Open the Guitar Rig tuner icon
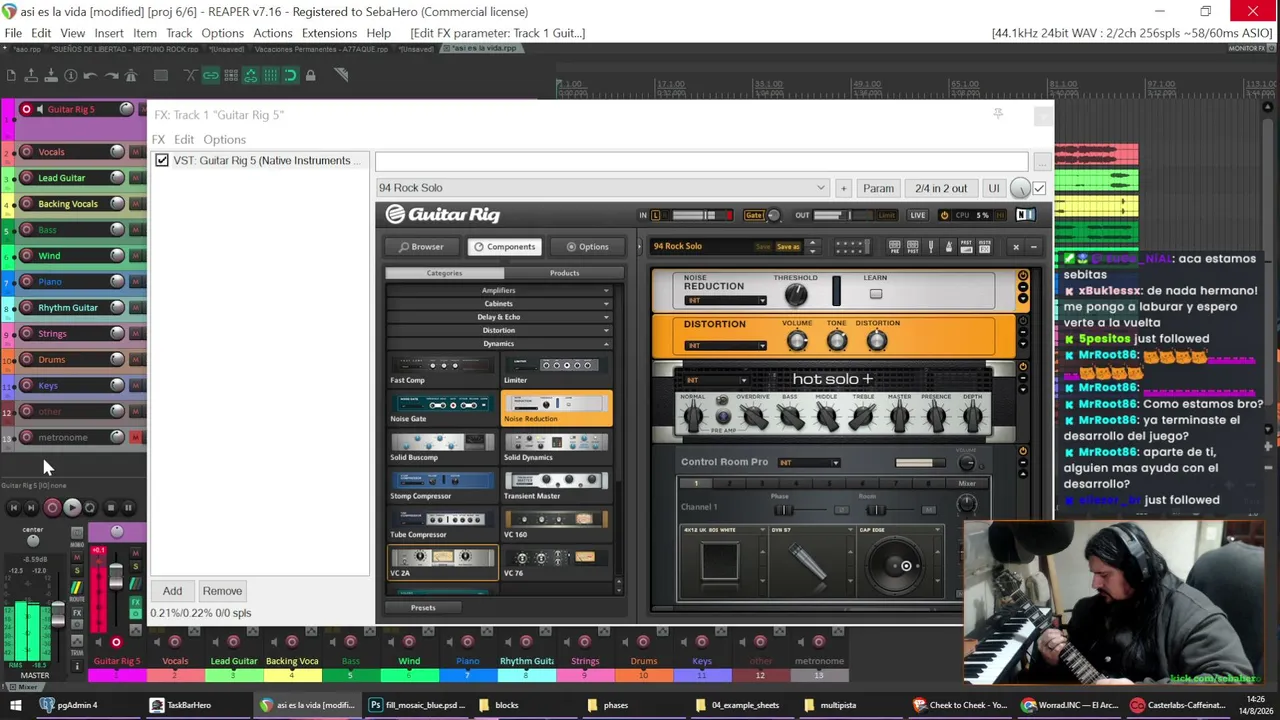Viewport: 1280px width, 720px height. (x=931, y=246)
